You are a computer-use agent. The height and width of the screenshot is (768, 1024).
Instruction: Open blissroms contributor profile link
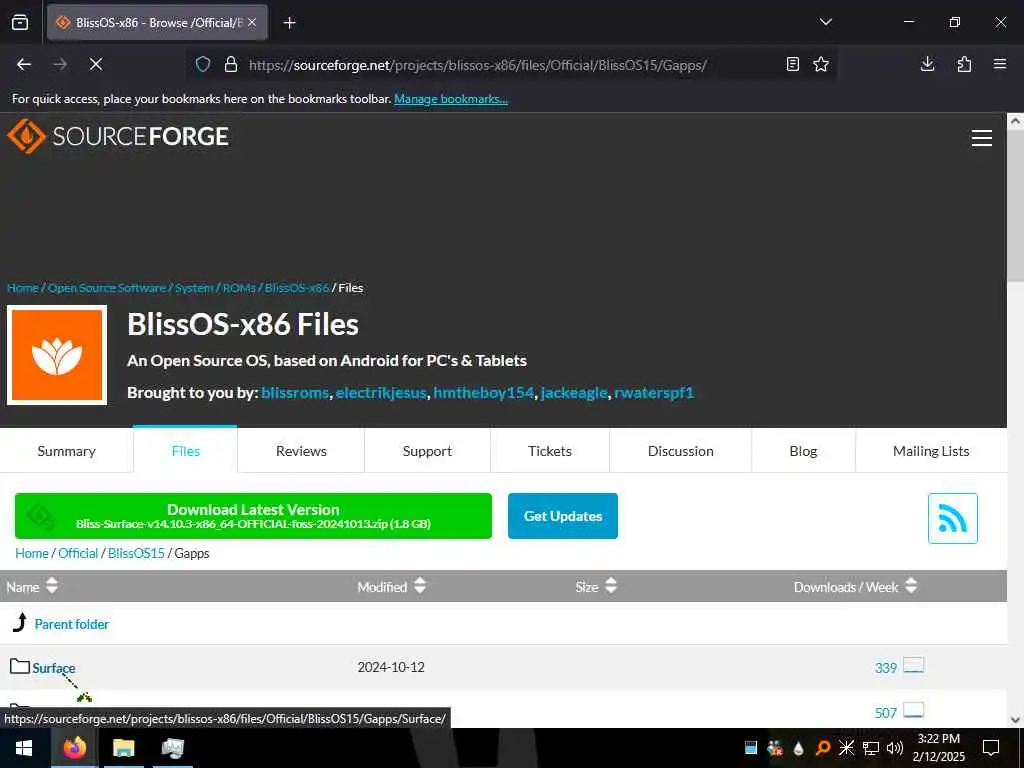click(295, 392)
